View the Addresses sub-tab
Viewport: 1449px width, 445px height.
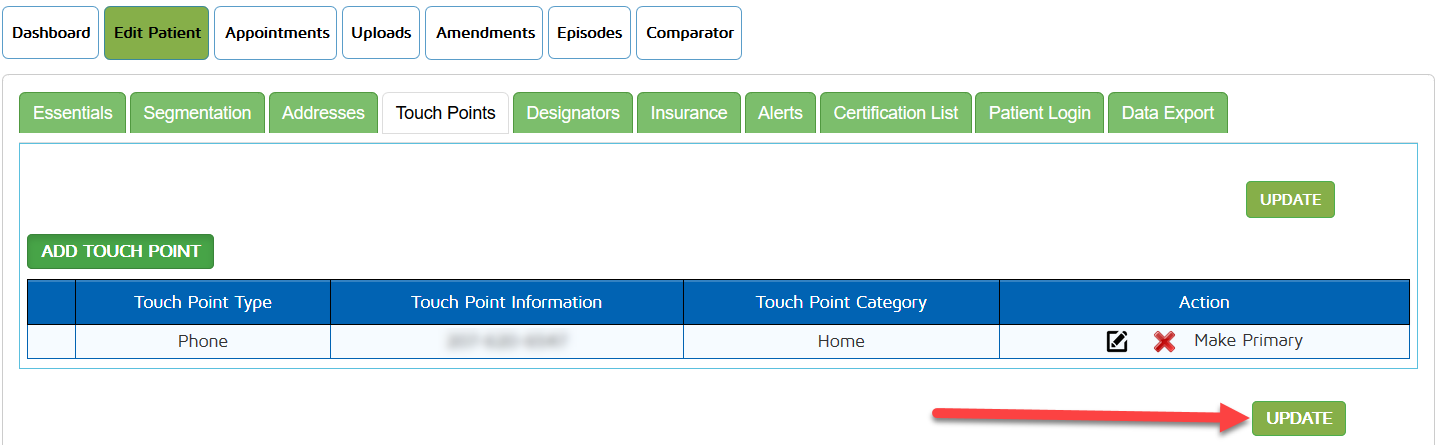click(323, 113)
